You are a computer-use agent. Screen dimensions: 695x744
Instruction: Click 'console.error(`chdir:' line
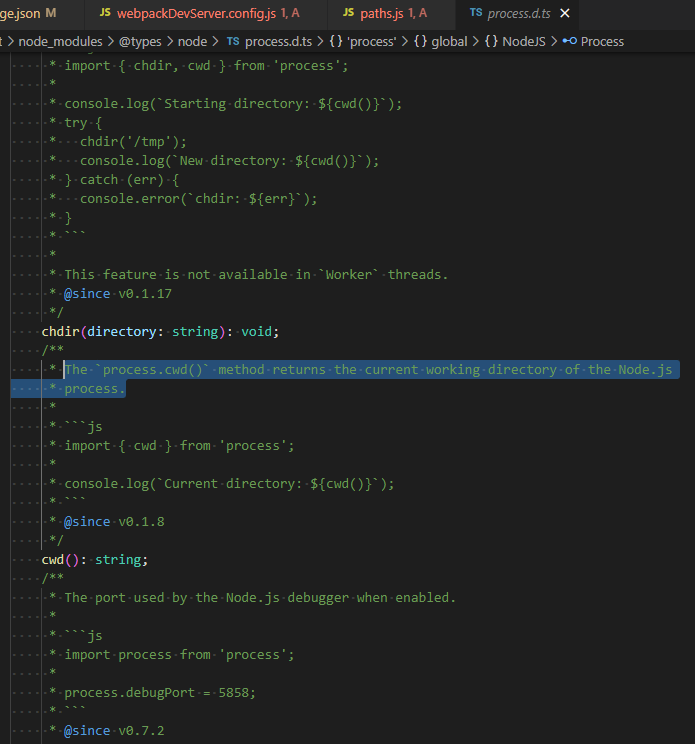tap(198, 199)
